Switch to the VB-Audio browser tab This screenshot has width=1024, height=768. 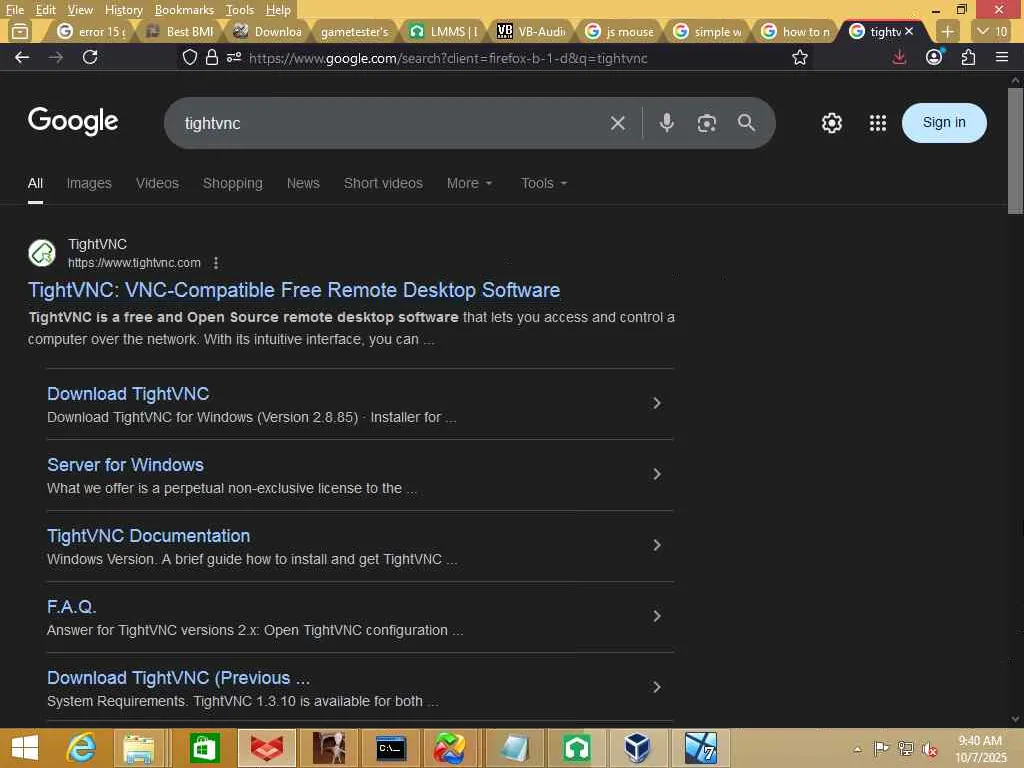(532, 31)
